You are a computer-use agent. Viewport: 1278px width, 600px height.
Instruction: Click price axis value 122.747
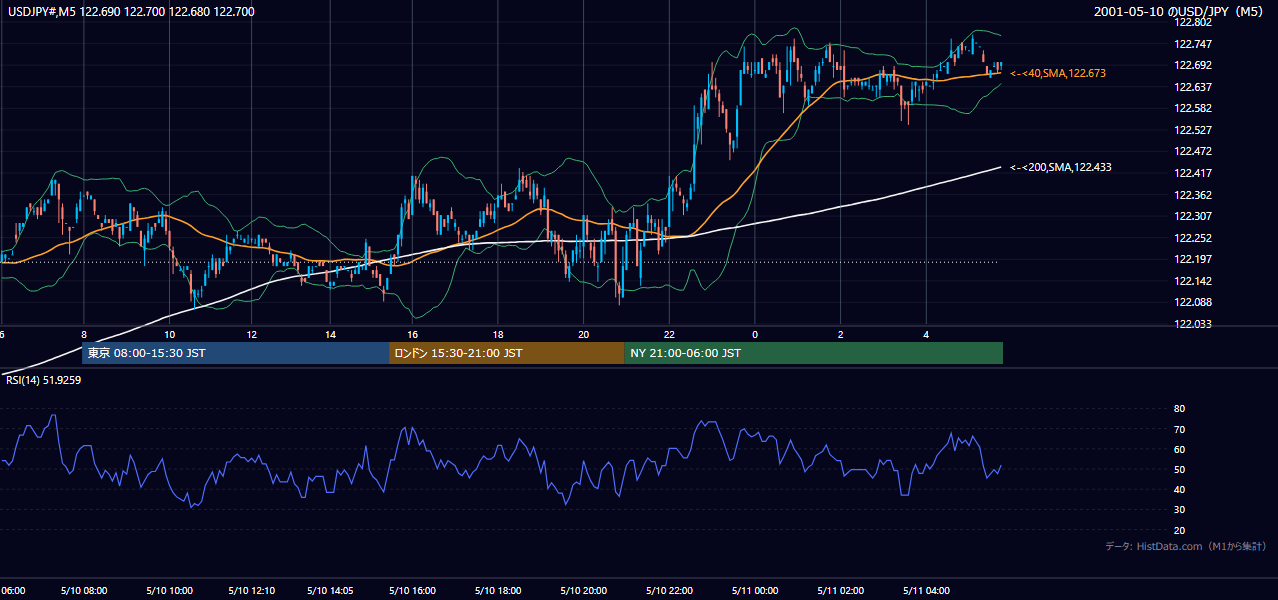point(1195,44)
